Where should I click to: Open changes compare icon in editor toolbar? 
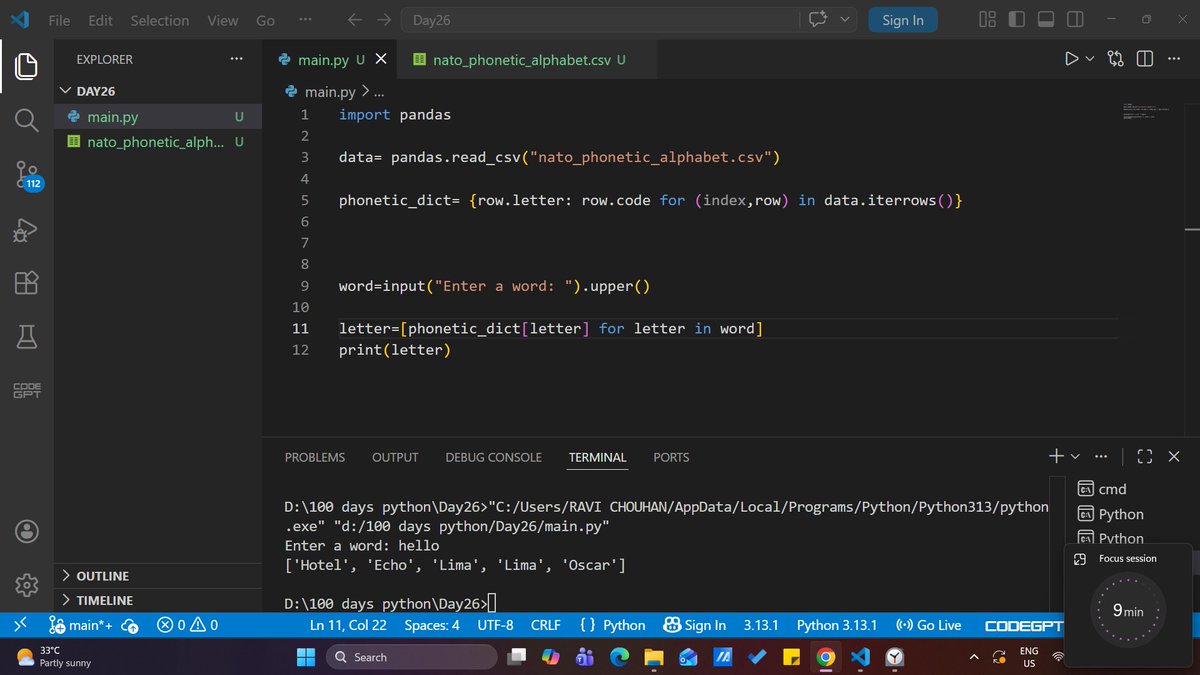tap(1116, 59)
